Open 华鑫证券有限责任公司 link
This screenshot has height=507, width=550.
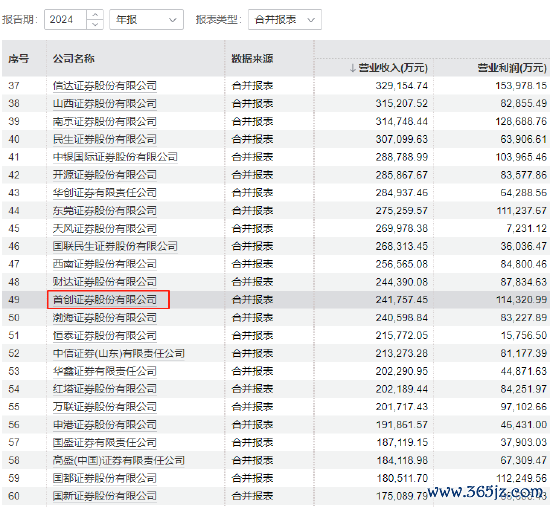(x=105, y=371)
